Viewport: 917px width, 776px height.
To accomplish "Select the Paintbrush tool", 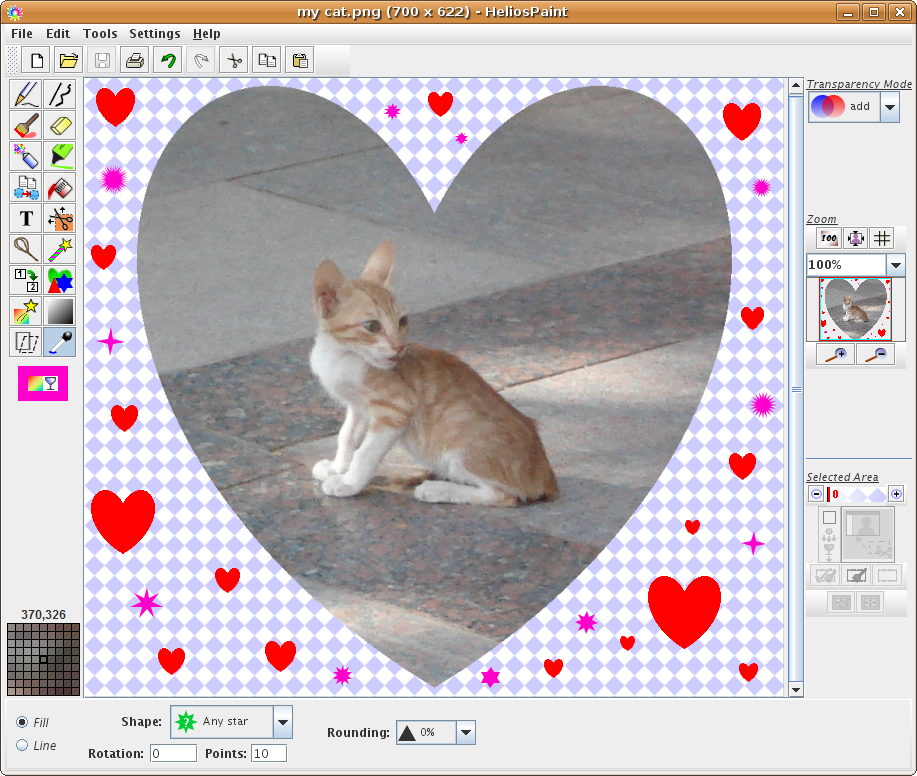I will [x=26, y=125].
